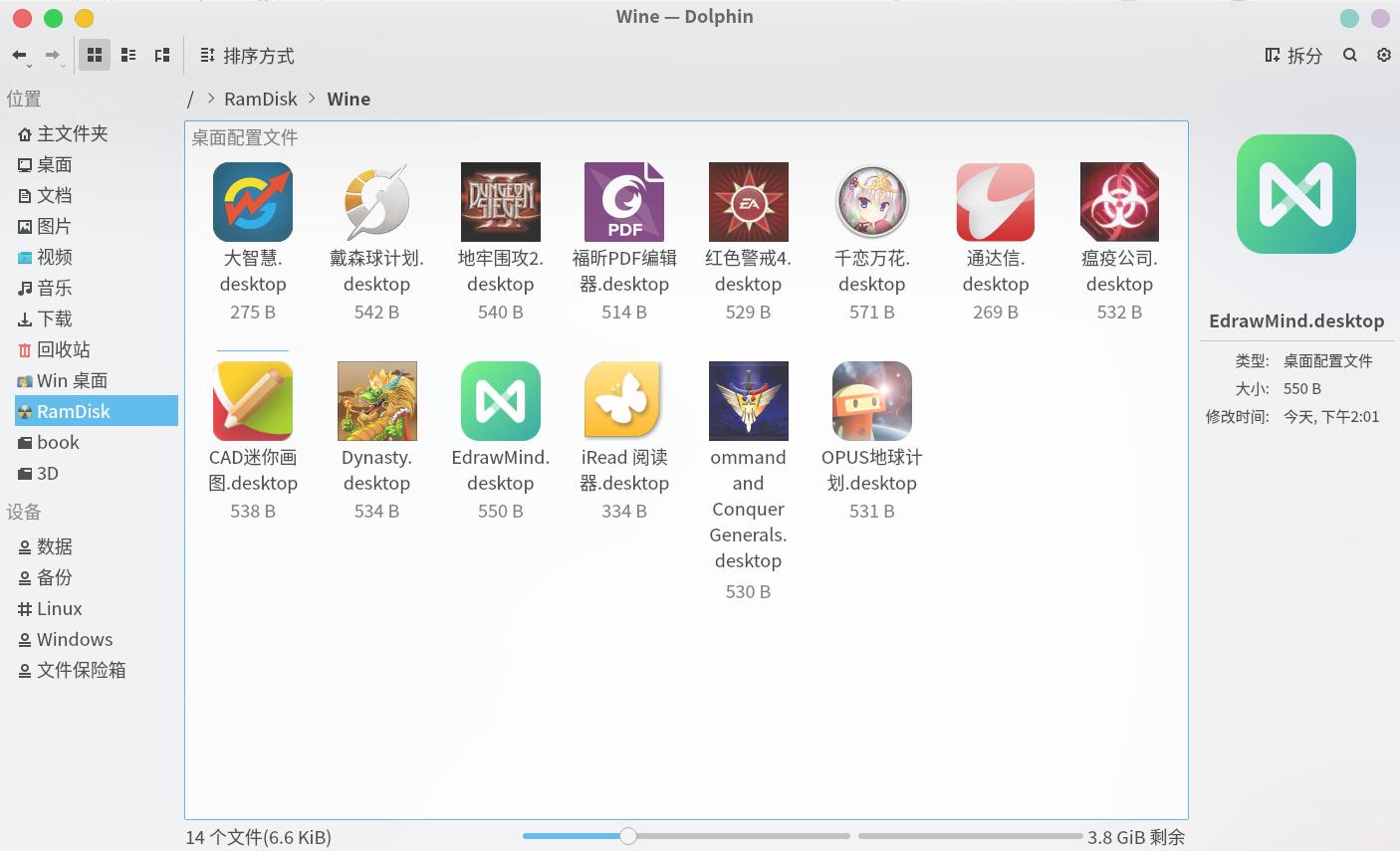Select the 大智慧.desktop file icon
The width and height of the screenshot is (1400, 851).
click(x=253, y=202)
